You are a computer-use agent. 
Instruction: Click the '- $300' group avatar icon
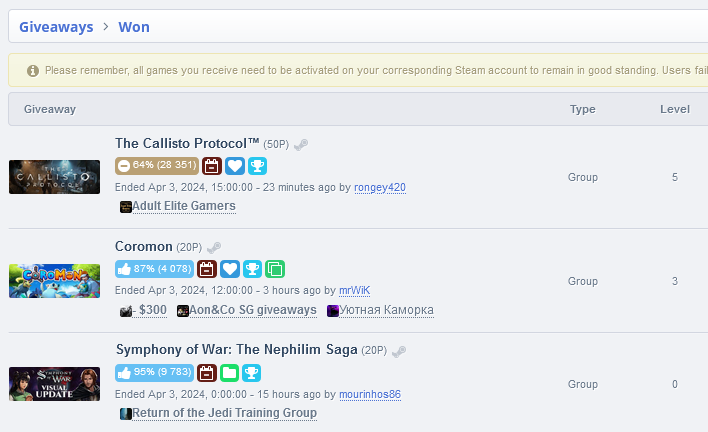tap(126, 311)
